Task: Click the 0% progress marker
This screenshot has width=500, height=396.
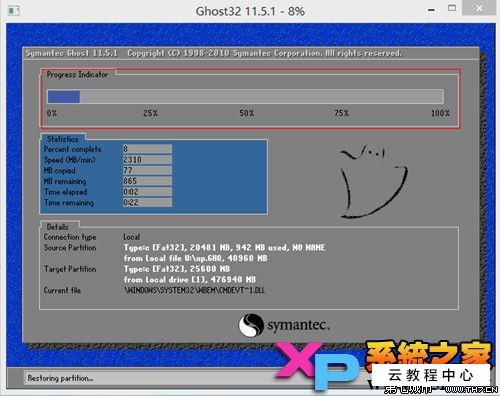Action: pyautogui.click(x=52, y=113)
